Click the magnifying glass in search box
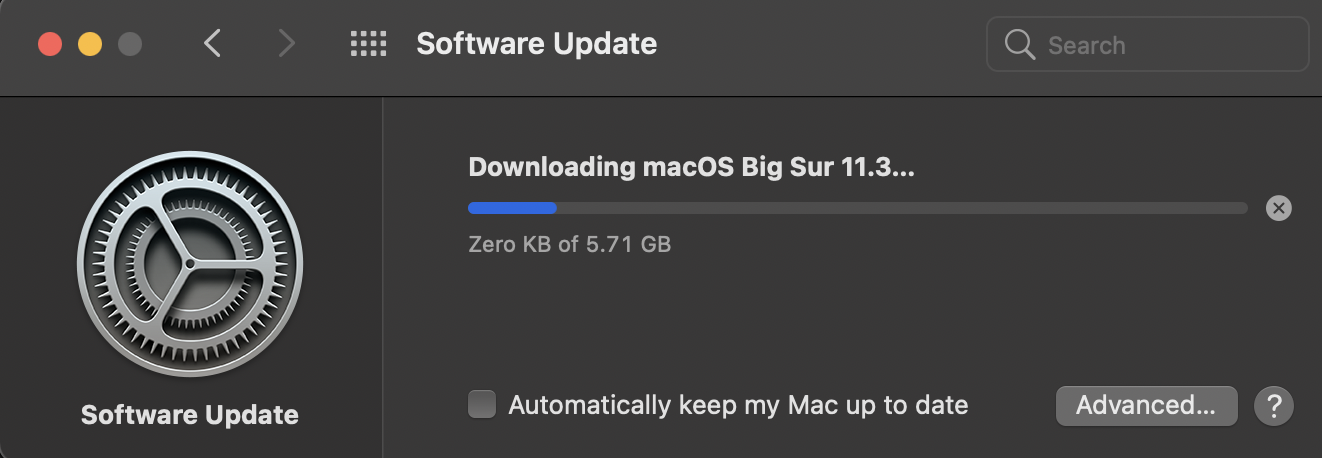The width and height of the screenshot is (1322, 458). point(1019,45)
